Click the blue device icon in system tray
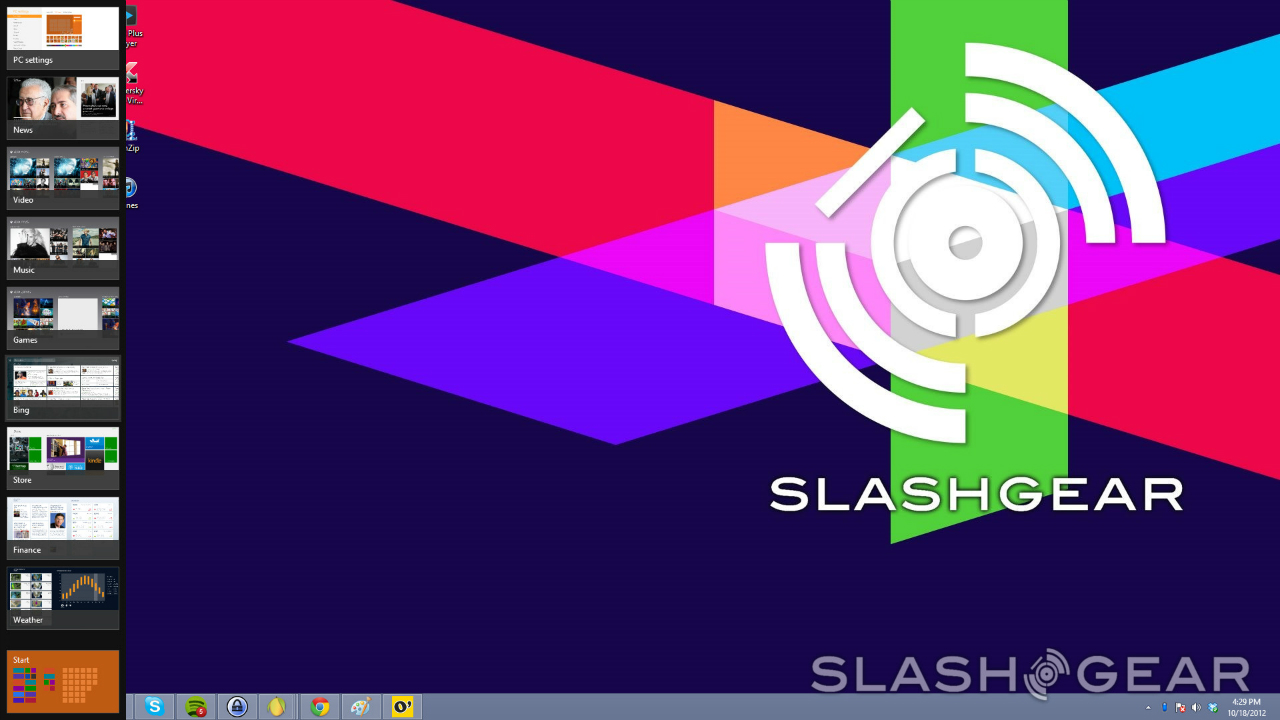Screen dimensions: 1280x720 (x=1165, y=708)
